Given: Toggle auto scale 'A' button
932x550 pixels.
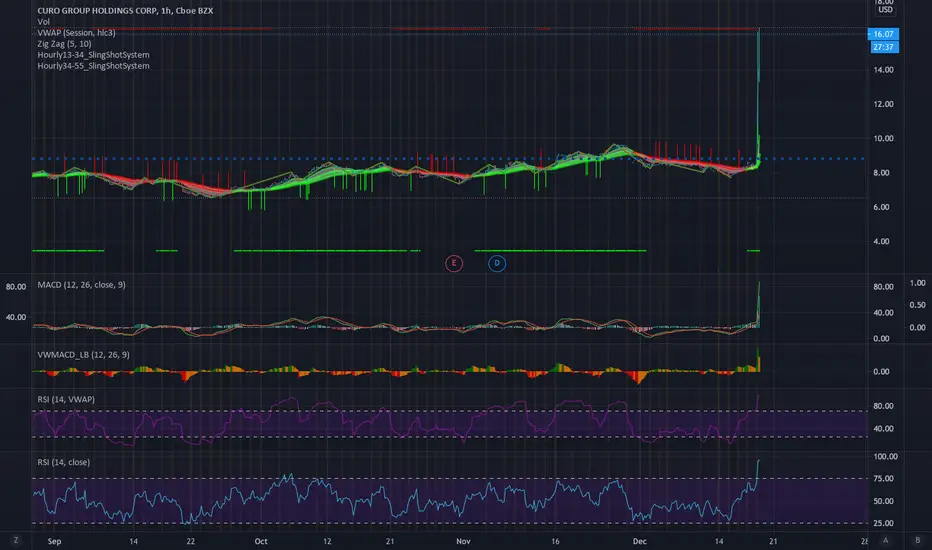Looking at the screenshot, I should coord(886,540).
